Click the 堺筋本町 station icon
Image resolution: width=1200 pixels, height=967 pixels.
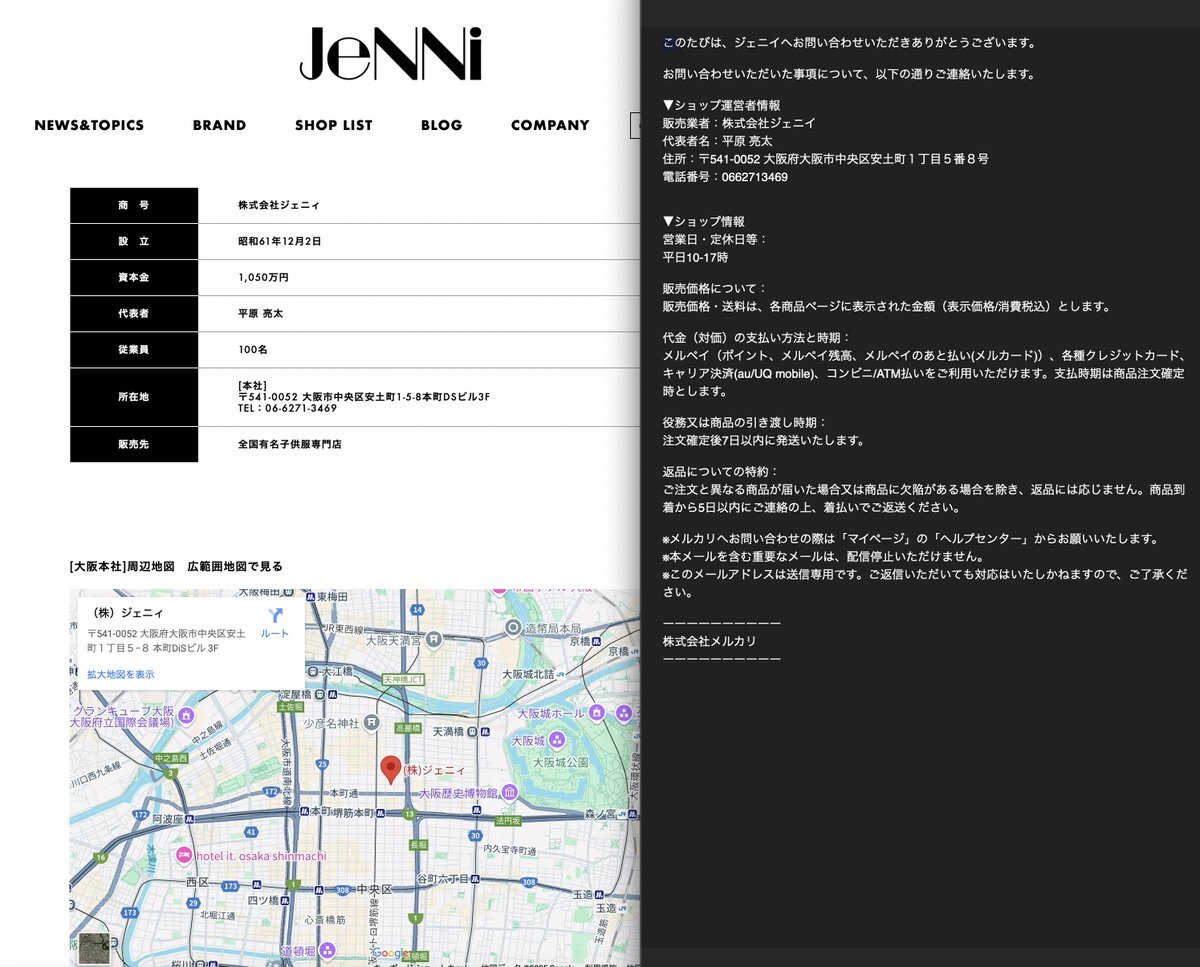point(378,813)
